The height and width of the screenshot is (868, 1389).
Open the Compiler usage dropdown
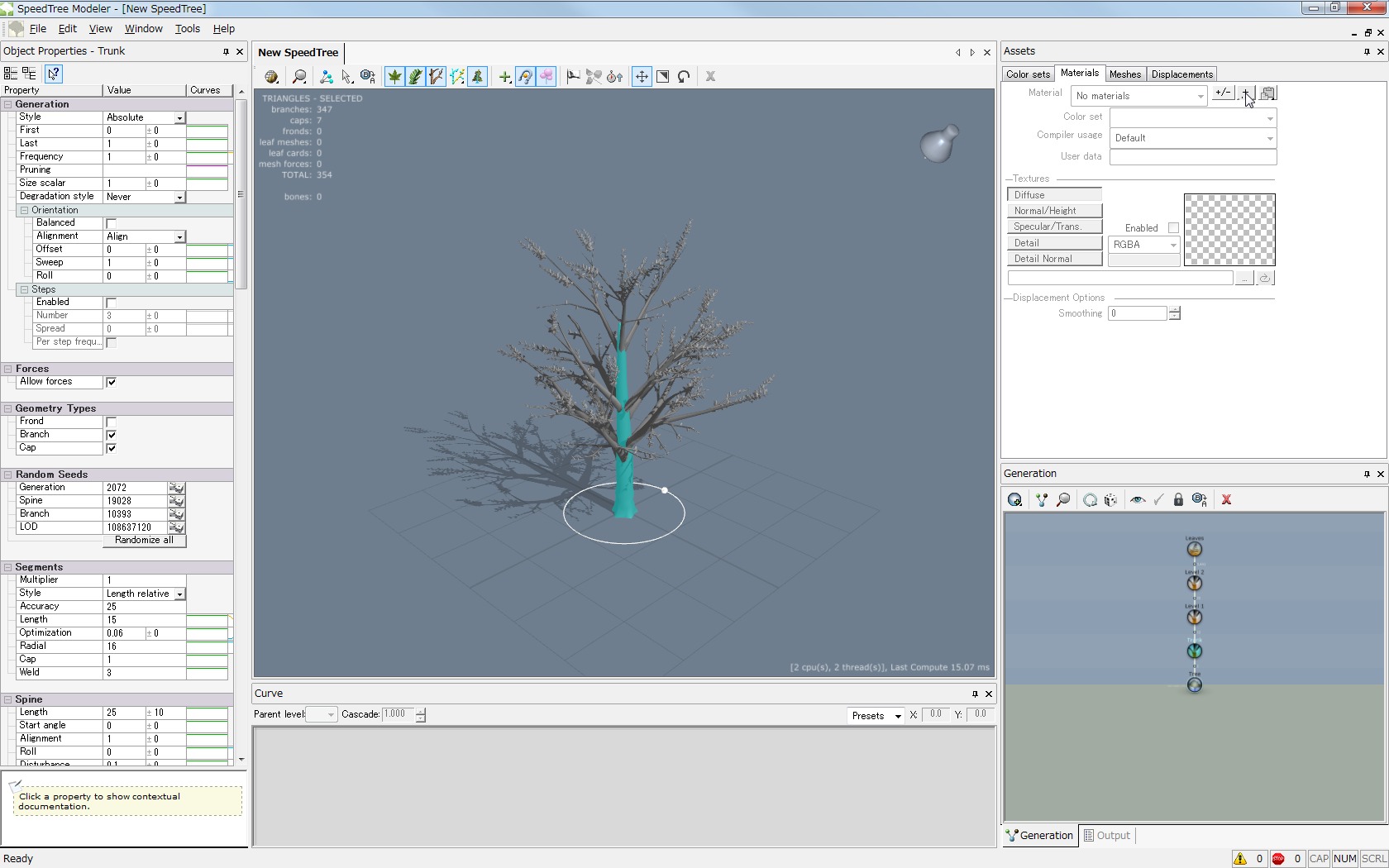point(1269,139)
